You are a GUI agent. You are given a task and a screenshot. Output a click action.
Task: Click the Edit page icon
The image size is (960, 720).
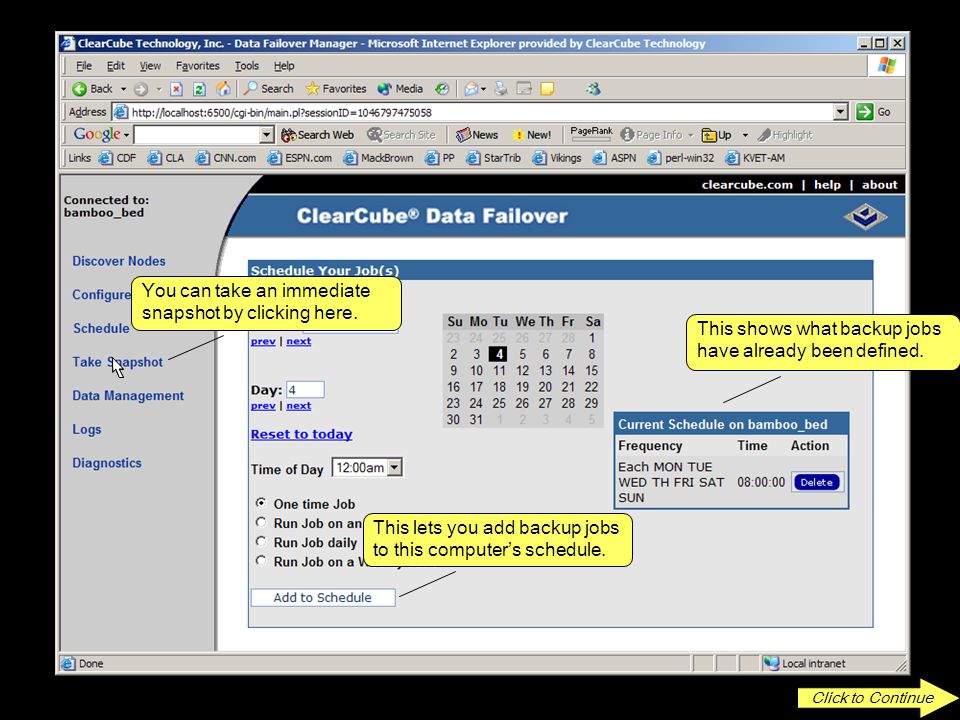pos(524,89)
